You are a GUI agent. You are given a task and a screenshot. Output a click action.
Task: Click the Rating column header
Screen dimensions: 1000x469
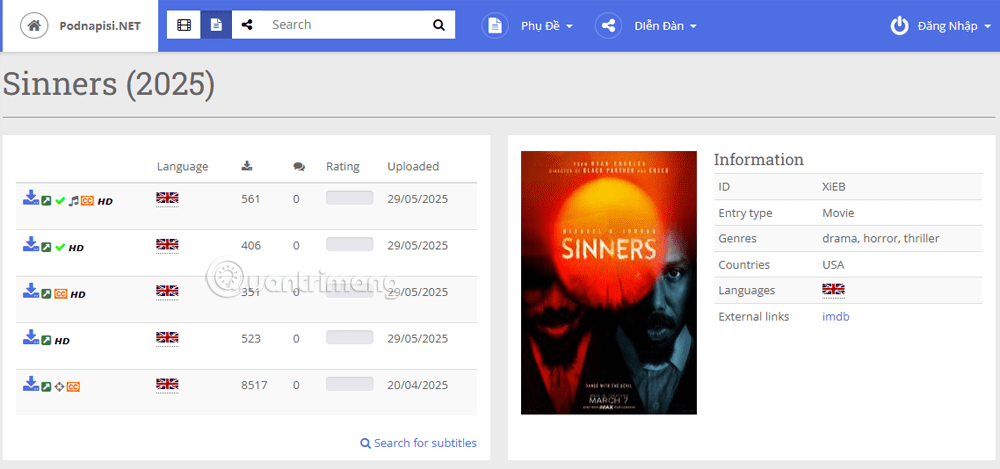(342, 167)
